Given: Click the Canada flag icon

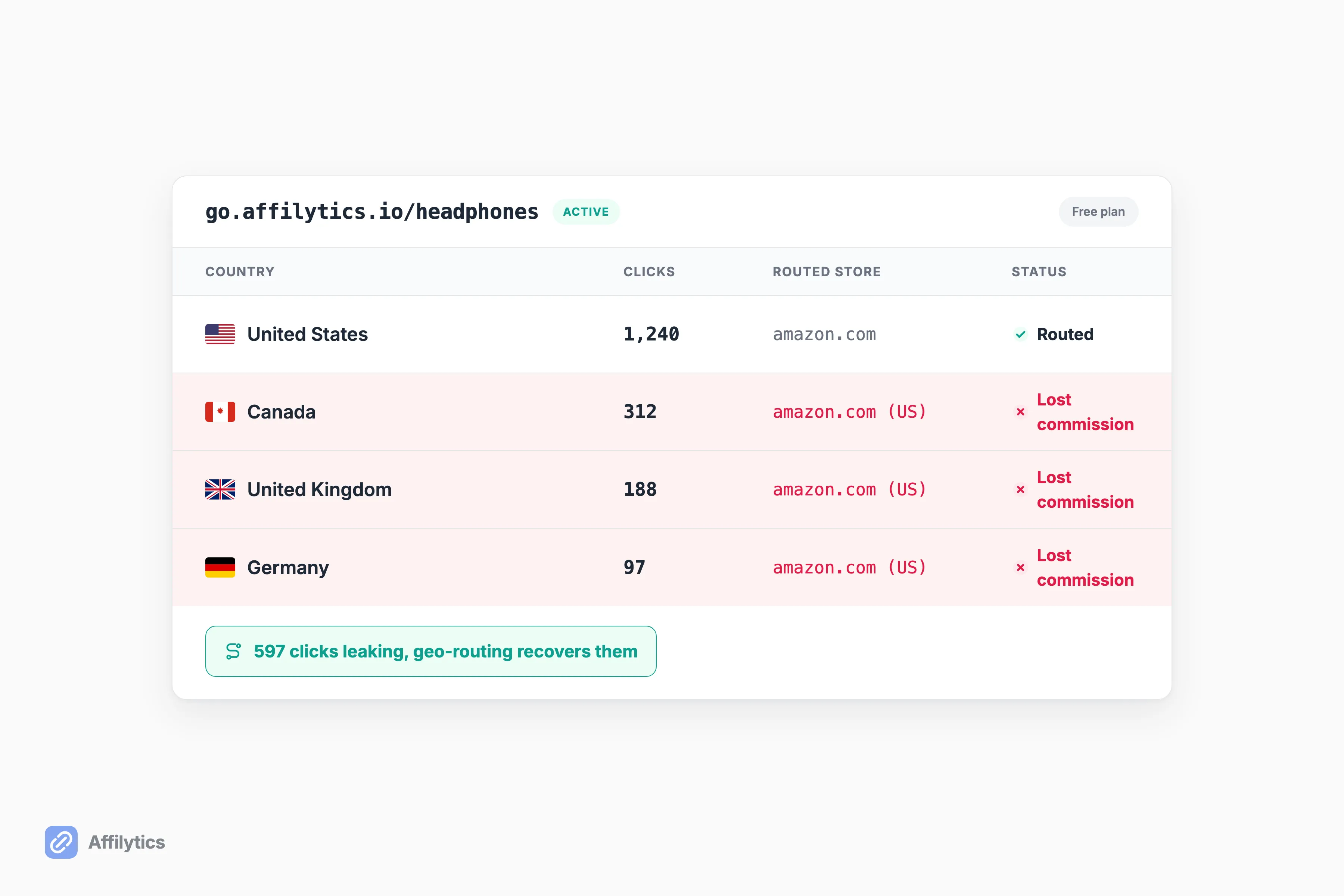Looking at the screenshot, I should 220,412.
